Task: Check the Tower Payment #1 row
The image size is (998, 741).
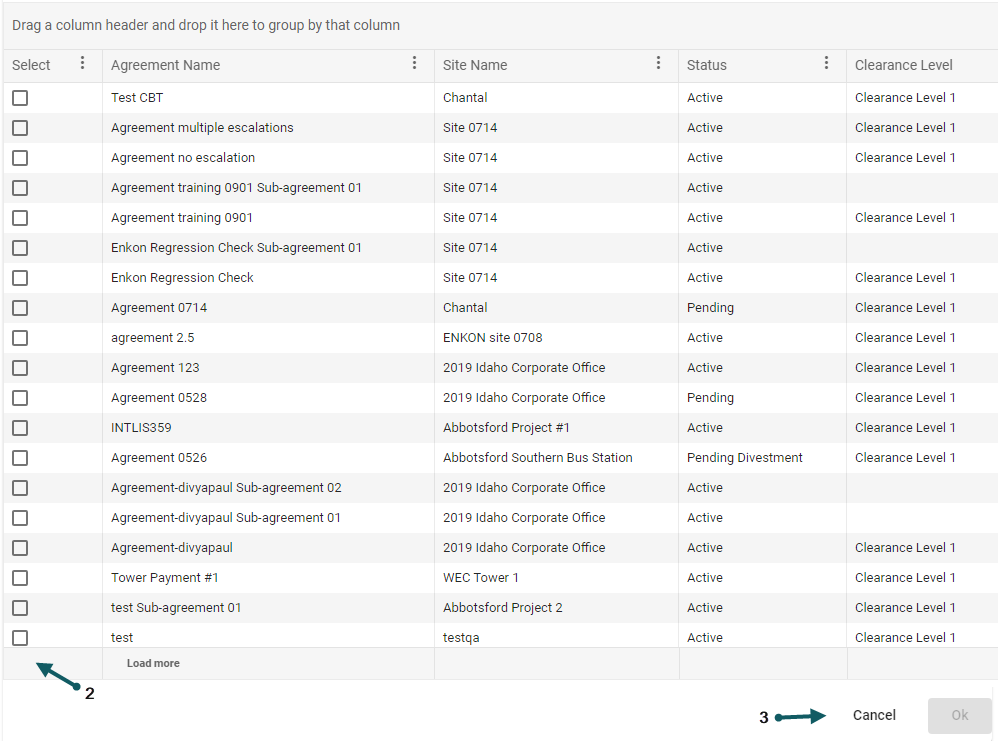Action: click(x=20, y=578)
